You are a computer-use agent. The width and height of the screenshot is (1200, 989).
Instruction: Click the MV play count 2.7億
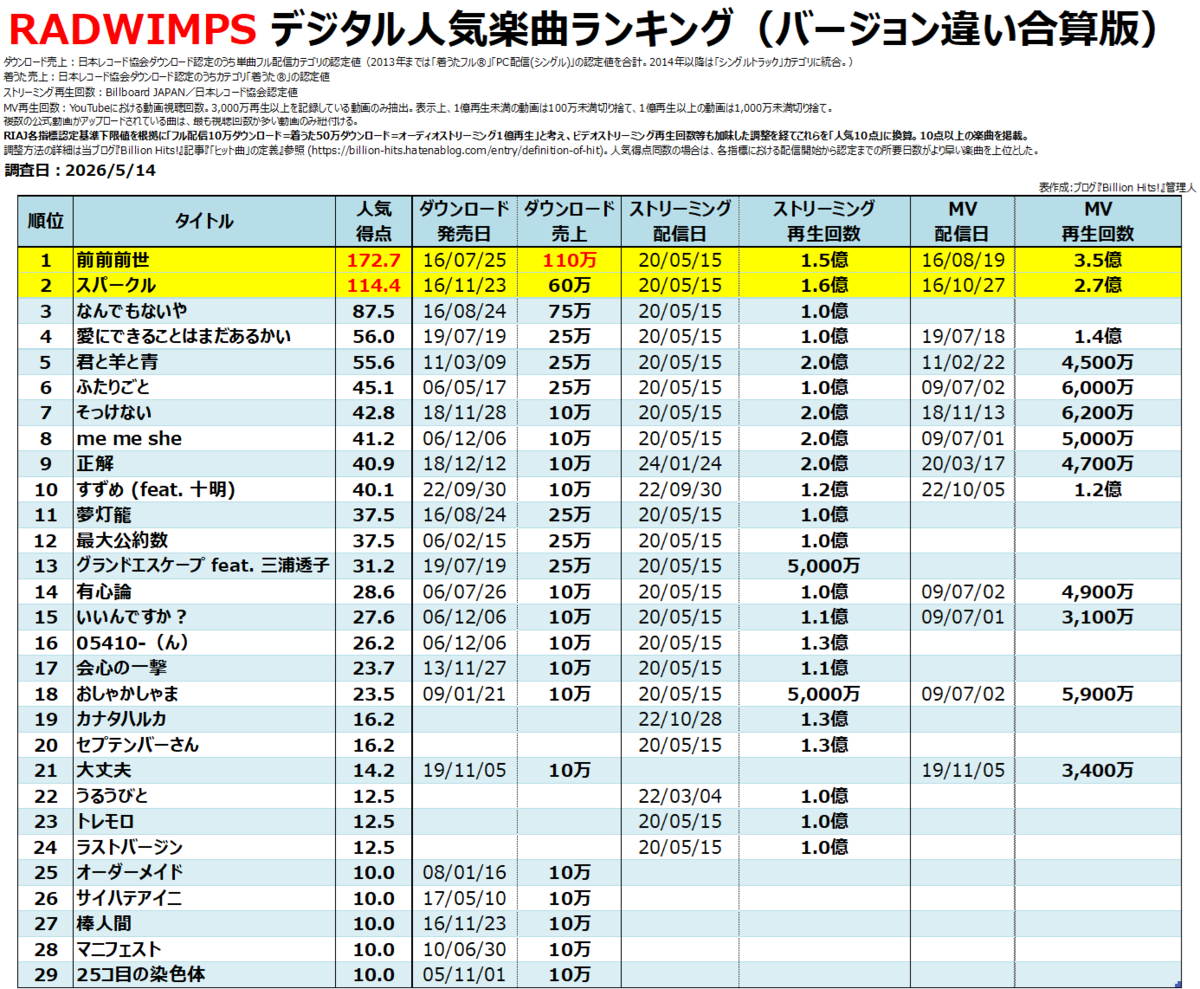(x=1098, y=285)
